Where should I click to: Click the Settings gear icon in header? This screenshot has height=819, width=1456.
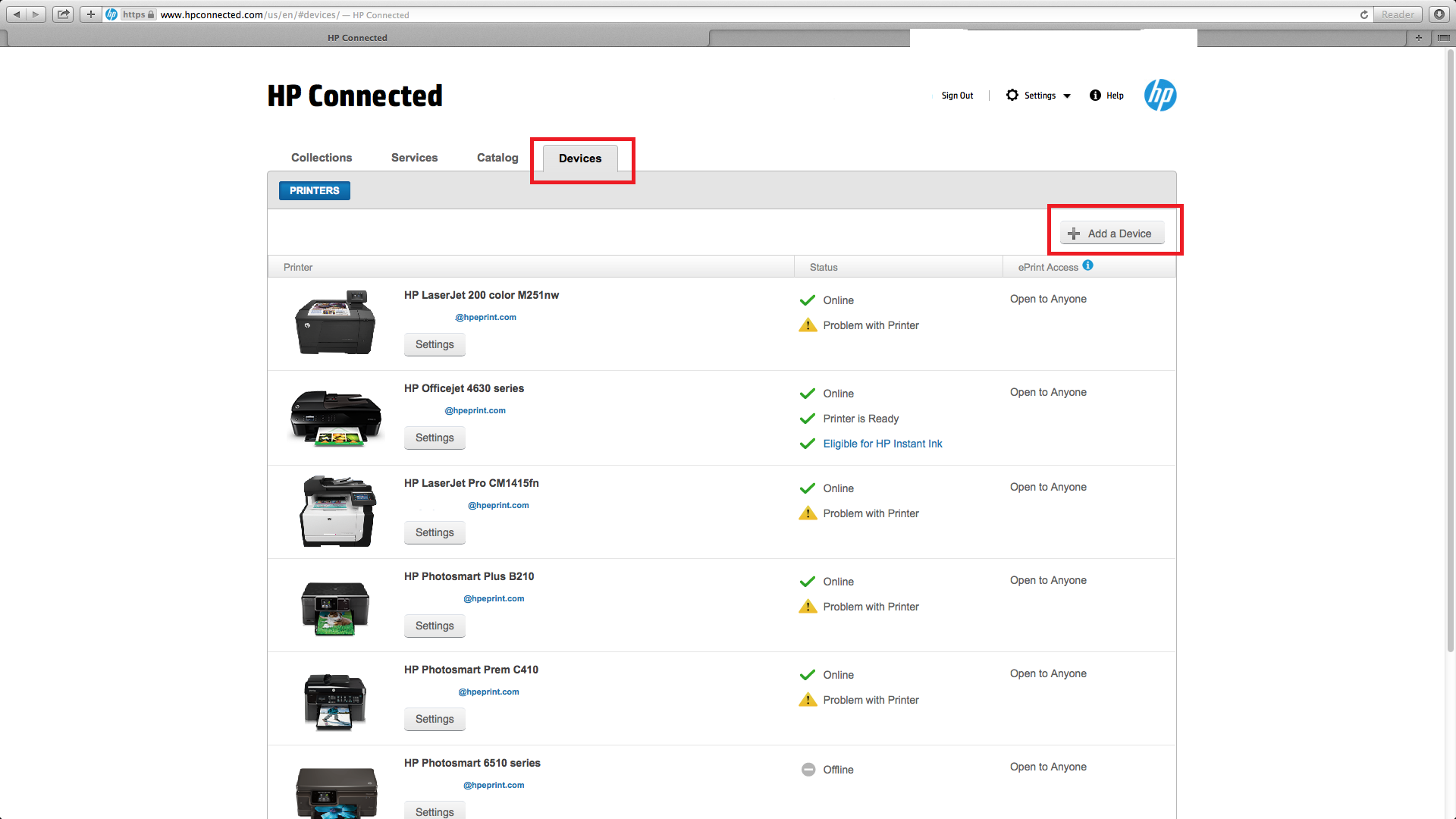coord(1012,96)
